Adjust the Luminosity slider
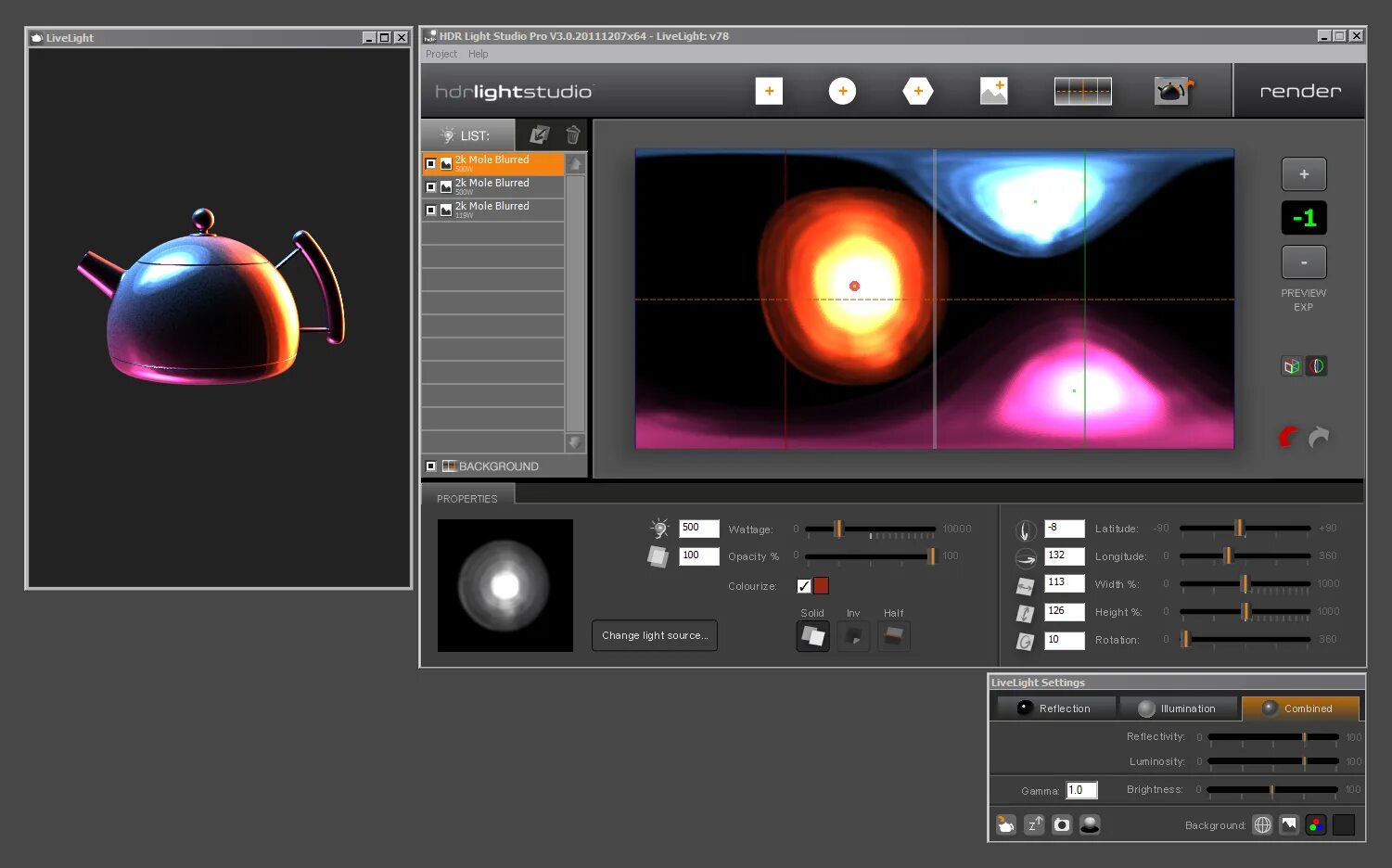Viewport: 1392px width, 868px height. coord(1272,762)
